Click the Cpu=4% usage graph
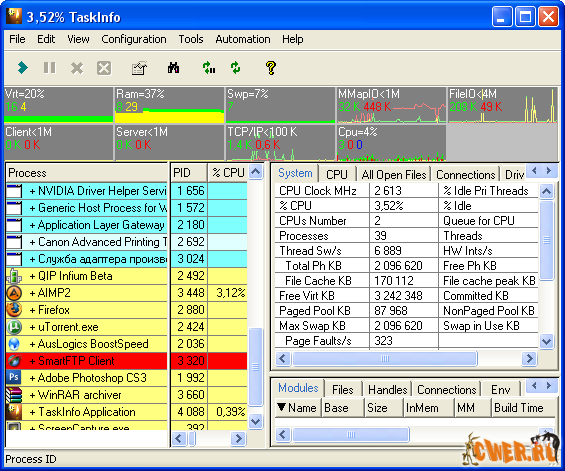The height and width of the screenshot is (471, 565). tap(391, 143)
